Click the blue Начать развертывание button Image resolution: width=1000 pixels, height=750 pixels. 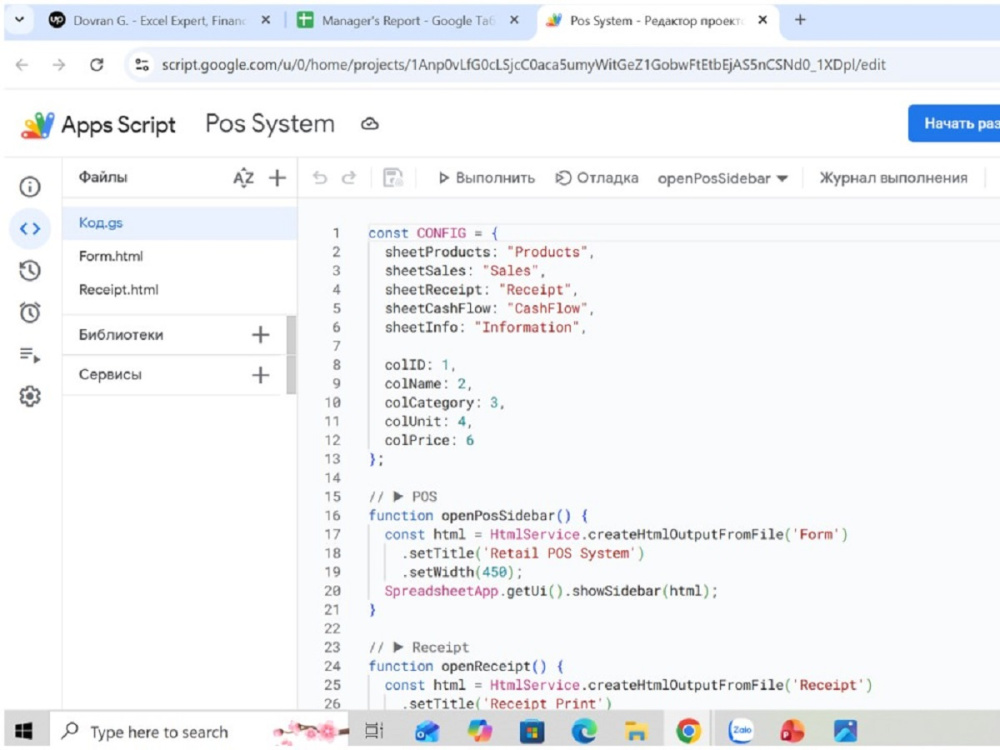coord(954,123)
